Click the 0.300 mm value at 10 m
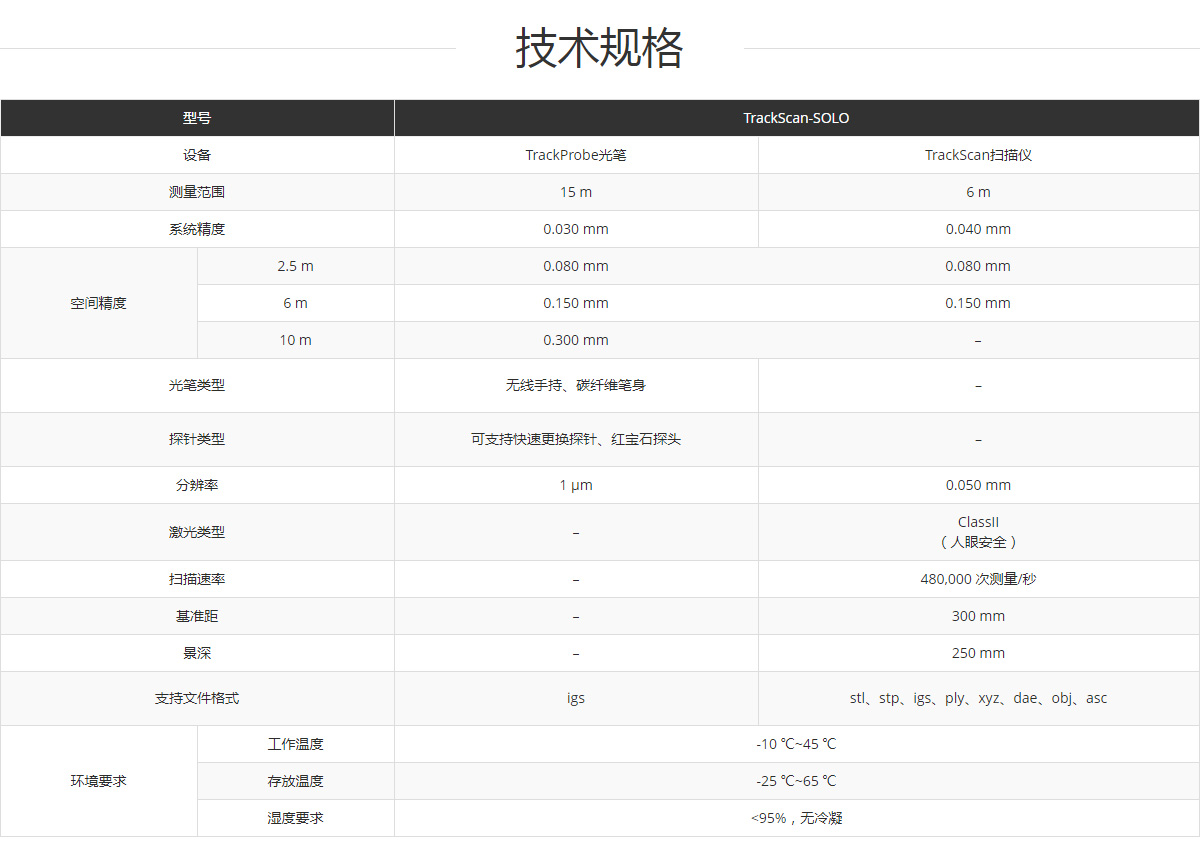 point(576,340)
